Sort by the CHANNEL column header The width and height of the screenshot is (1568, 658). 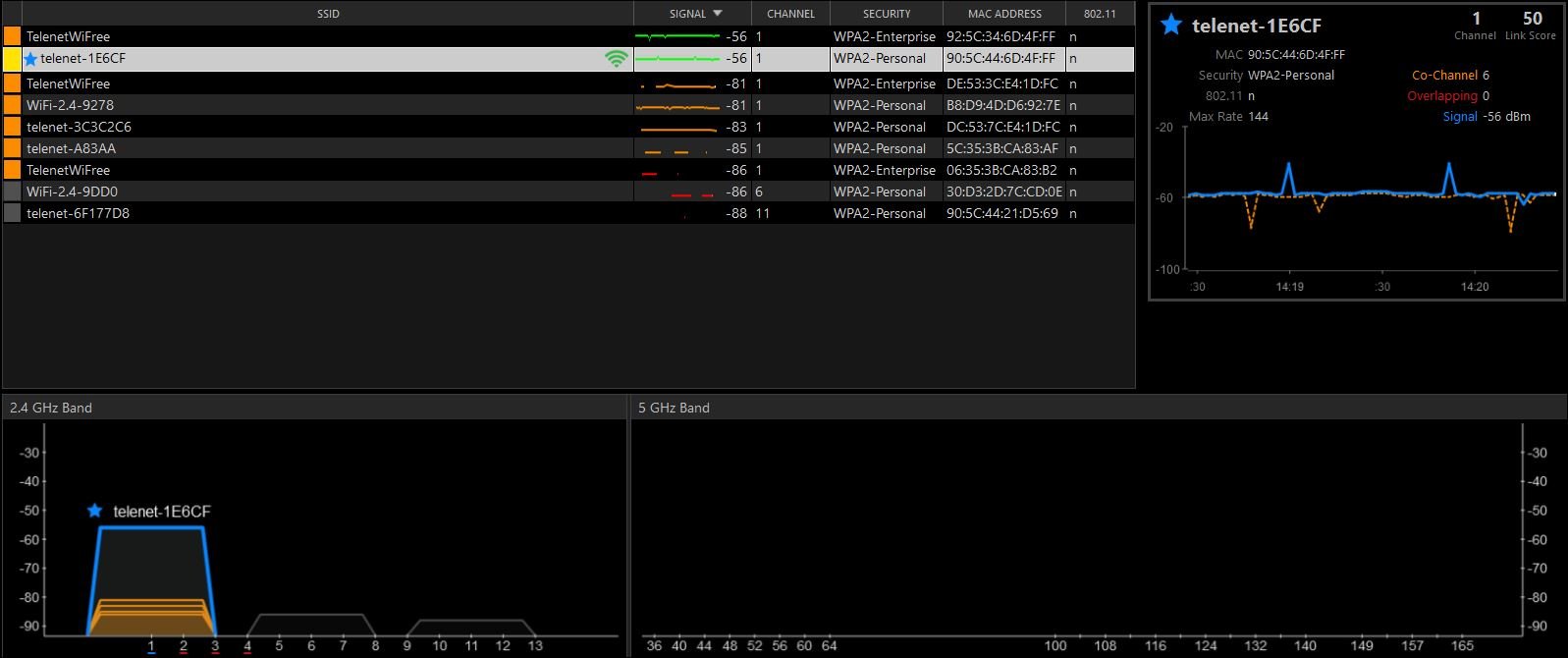791,14
